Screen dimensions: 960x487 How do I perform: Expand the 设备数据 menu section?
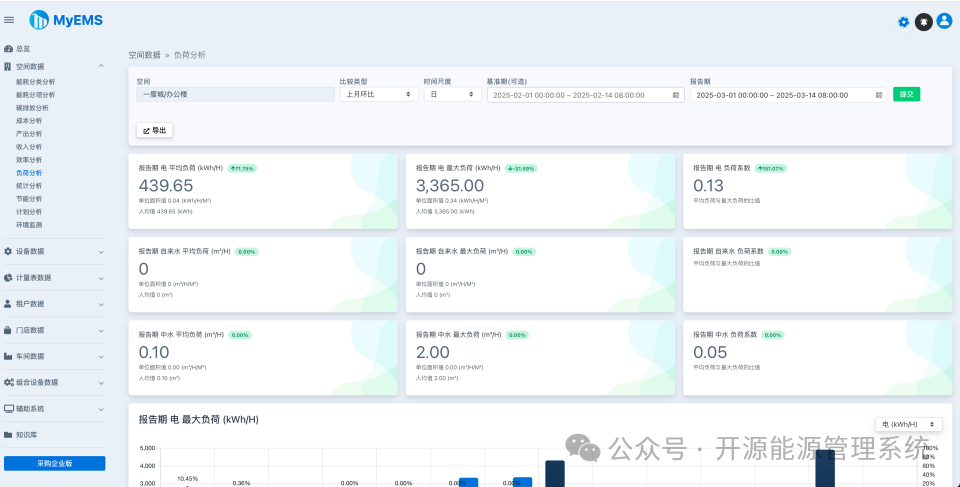[54, 251]
